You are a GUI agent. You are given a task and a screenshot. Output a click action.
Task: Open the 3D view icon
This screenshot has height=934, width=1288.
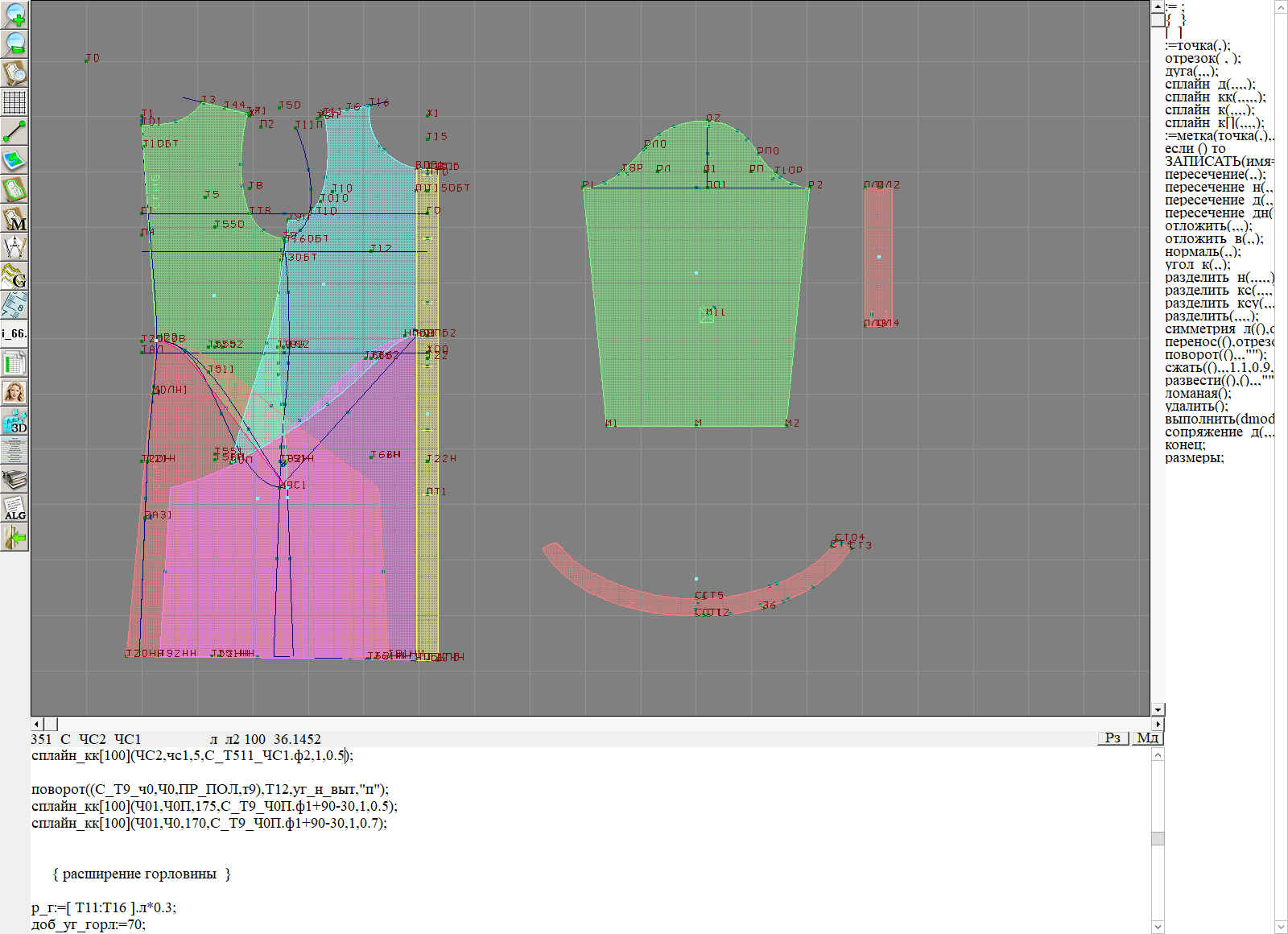14,421
